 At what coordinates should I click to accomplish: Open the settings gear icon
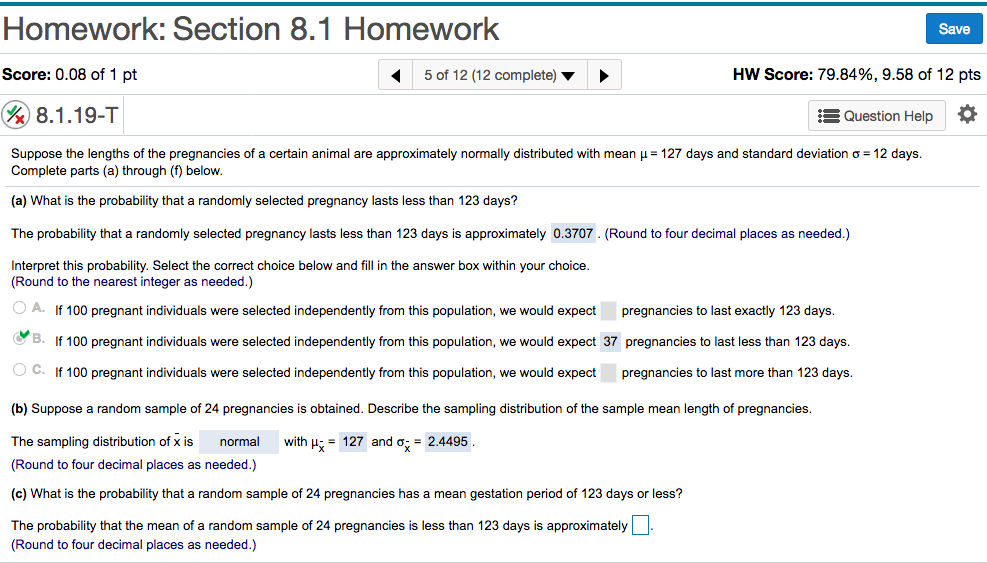tap(967, 115)
